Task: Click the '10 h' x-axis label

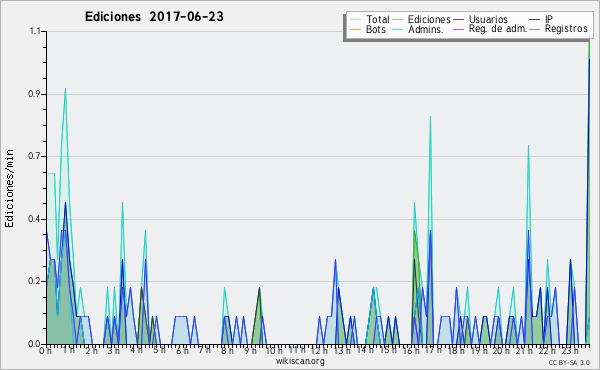Action: (274, 351)
